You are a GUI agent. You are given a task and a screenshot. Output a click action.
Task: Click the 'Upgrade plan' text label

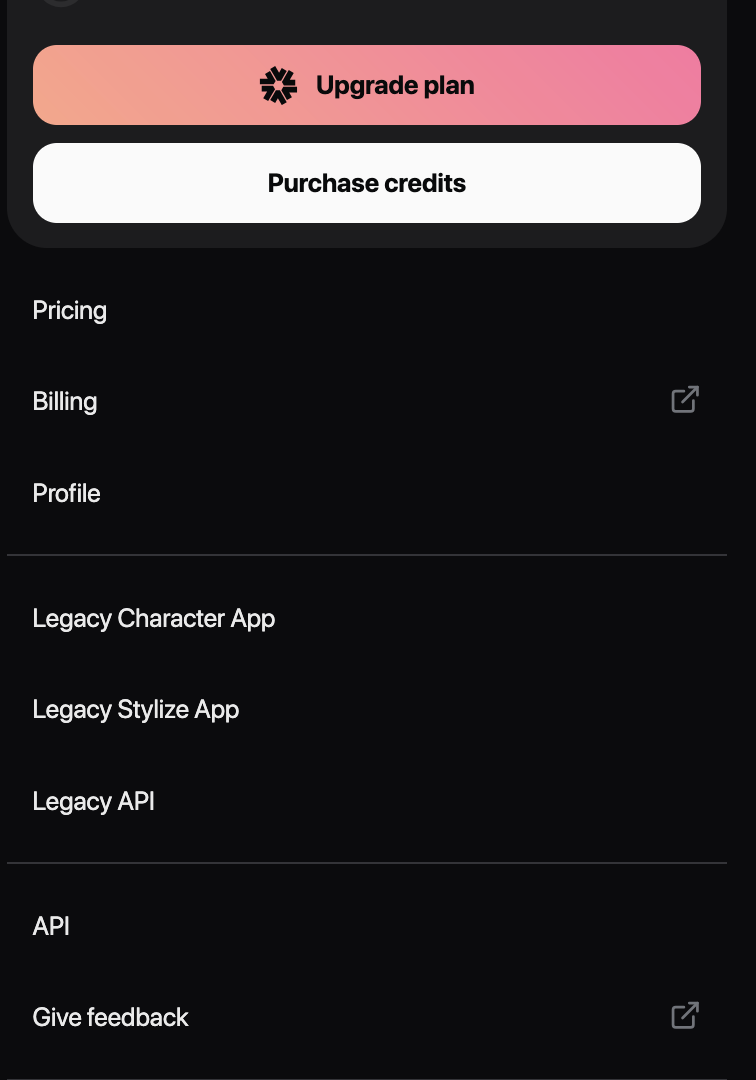395,85
